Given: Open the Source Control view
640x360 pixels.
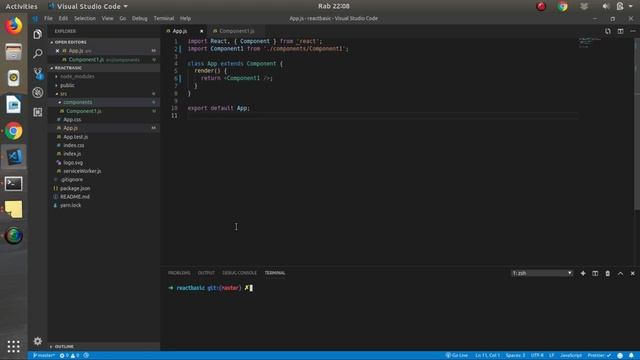Looking at the screenshot, I should (x=38, y=73).
